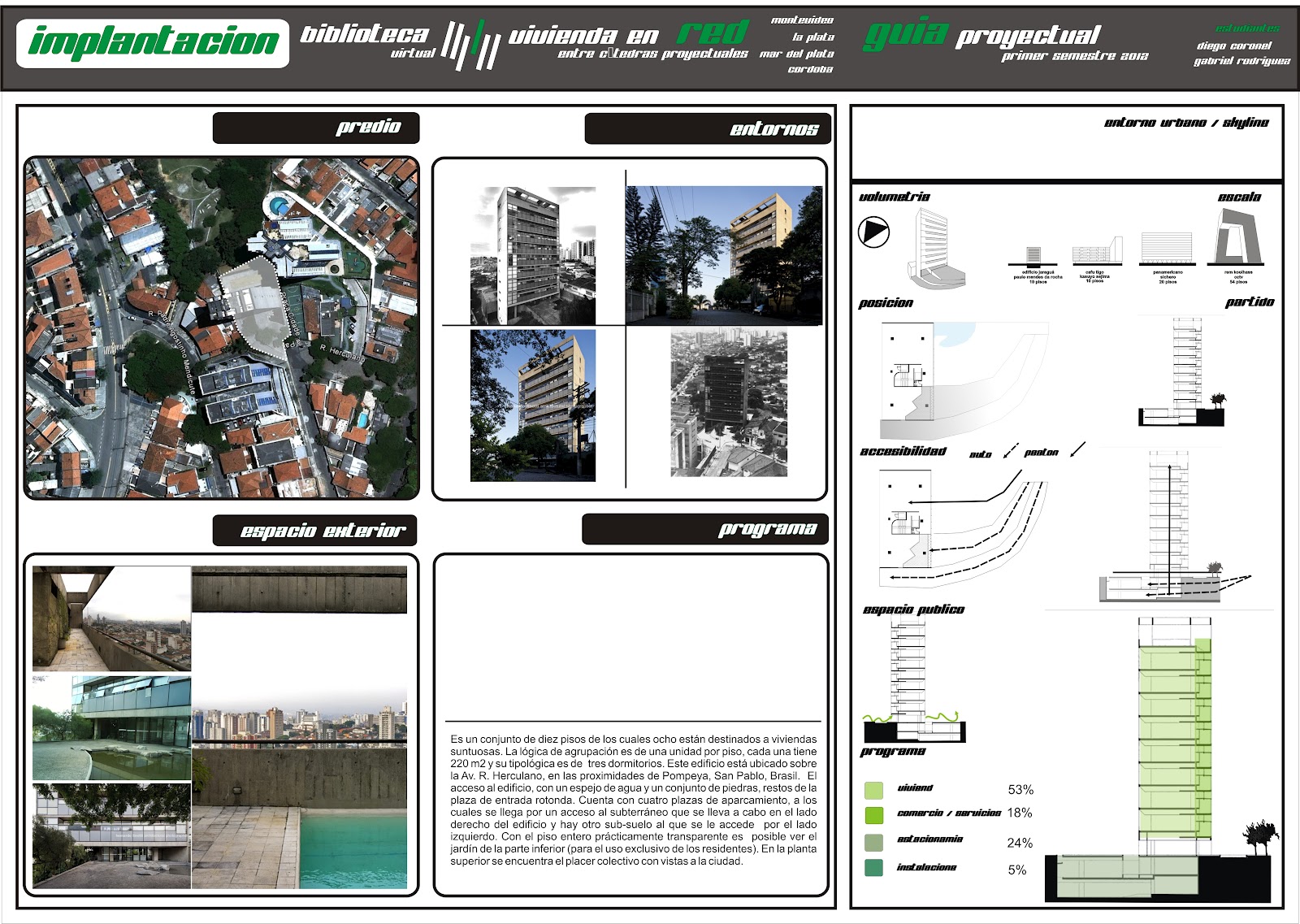Click the 'escala' heading
The width and height of the screenshot is (1300, 924).
click(1239, 197)
